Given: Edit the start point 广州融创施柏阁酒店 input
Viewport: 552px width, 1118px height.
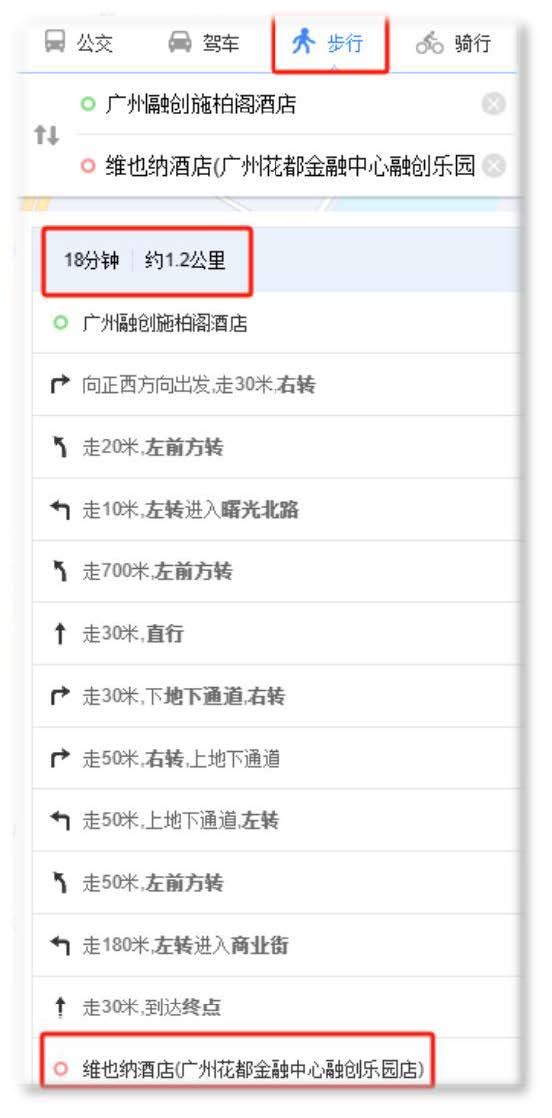Looking at the screenshot, I should click(278, 105).
